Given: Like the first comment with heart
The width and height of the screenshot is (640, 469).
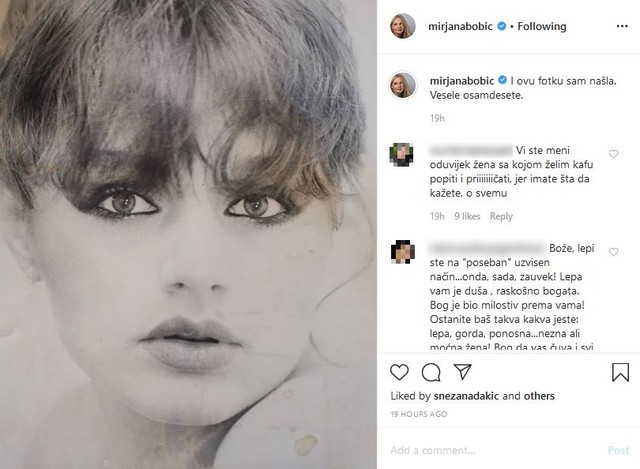Looking at the screenshot, I should (614, 154).
